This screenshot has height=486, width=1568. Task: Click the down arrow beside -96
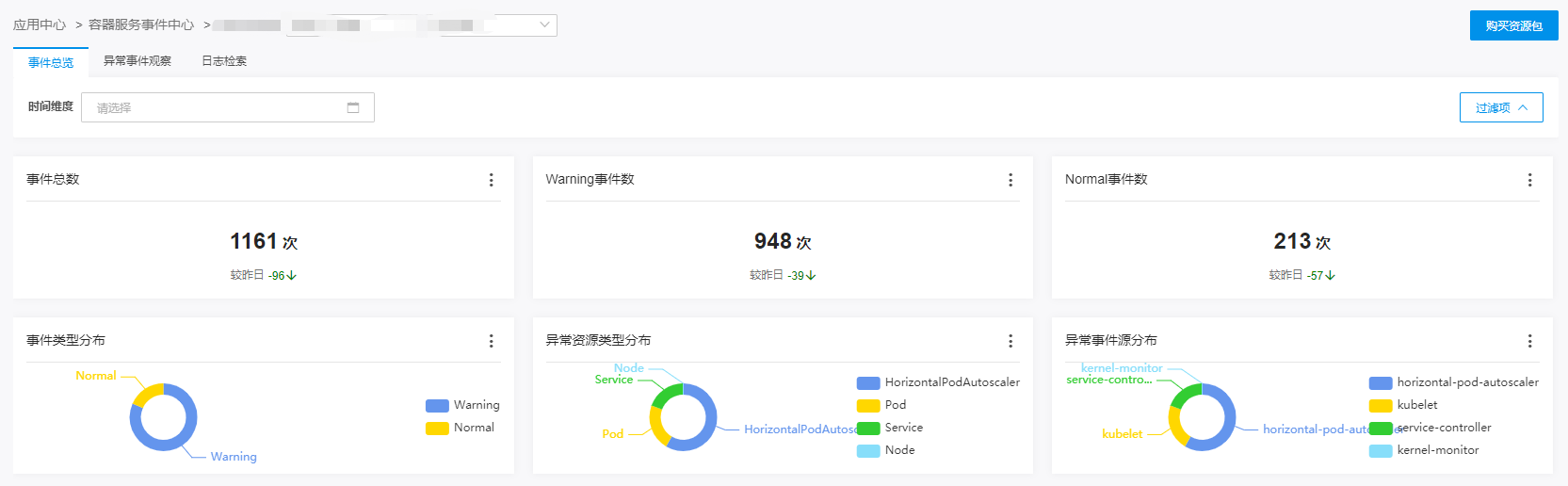(292, 276)
